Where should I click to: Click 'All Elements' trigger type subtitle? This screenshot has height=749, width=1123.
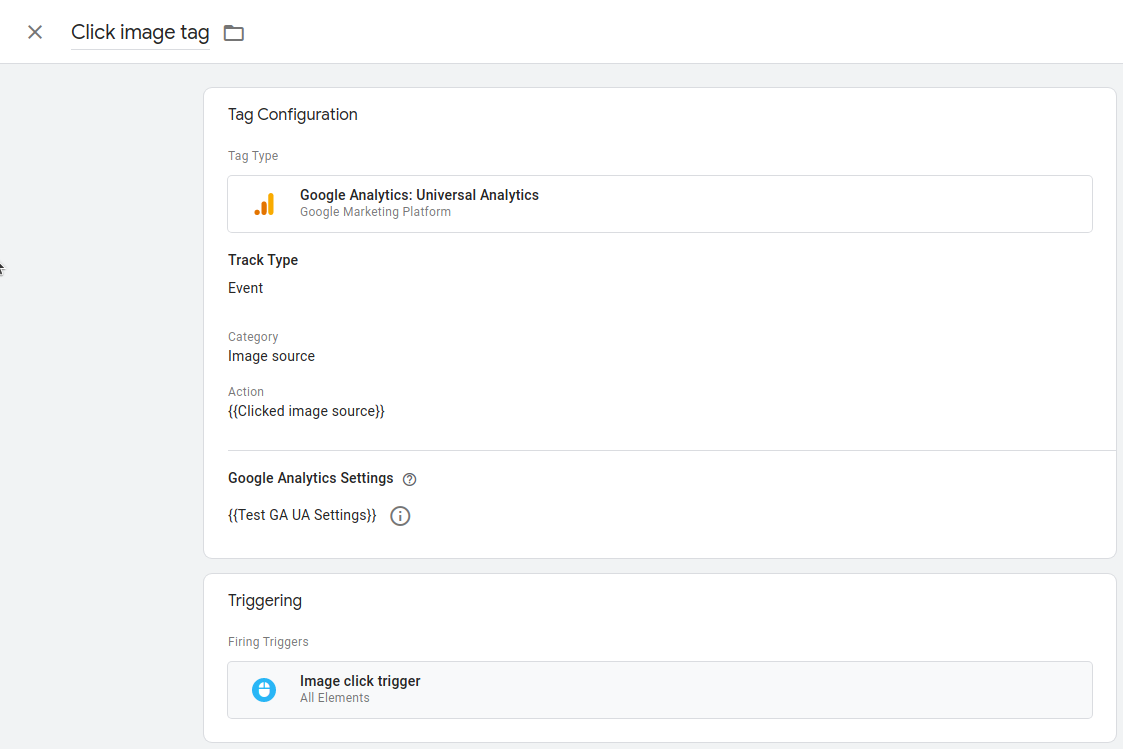(x=334, y=698)
